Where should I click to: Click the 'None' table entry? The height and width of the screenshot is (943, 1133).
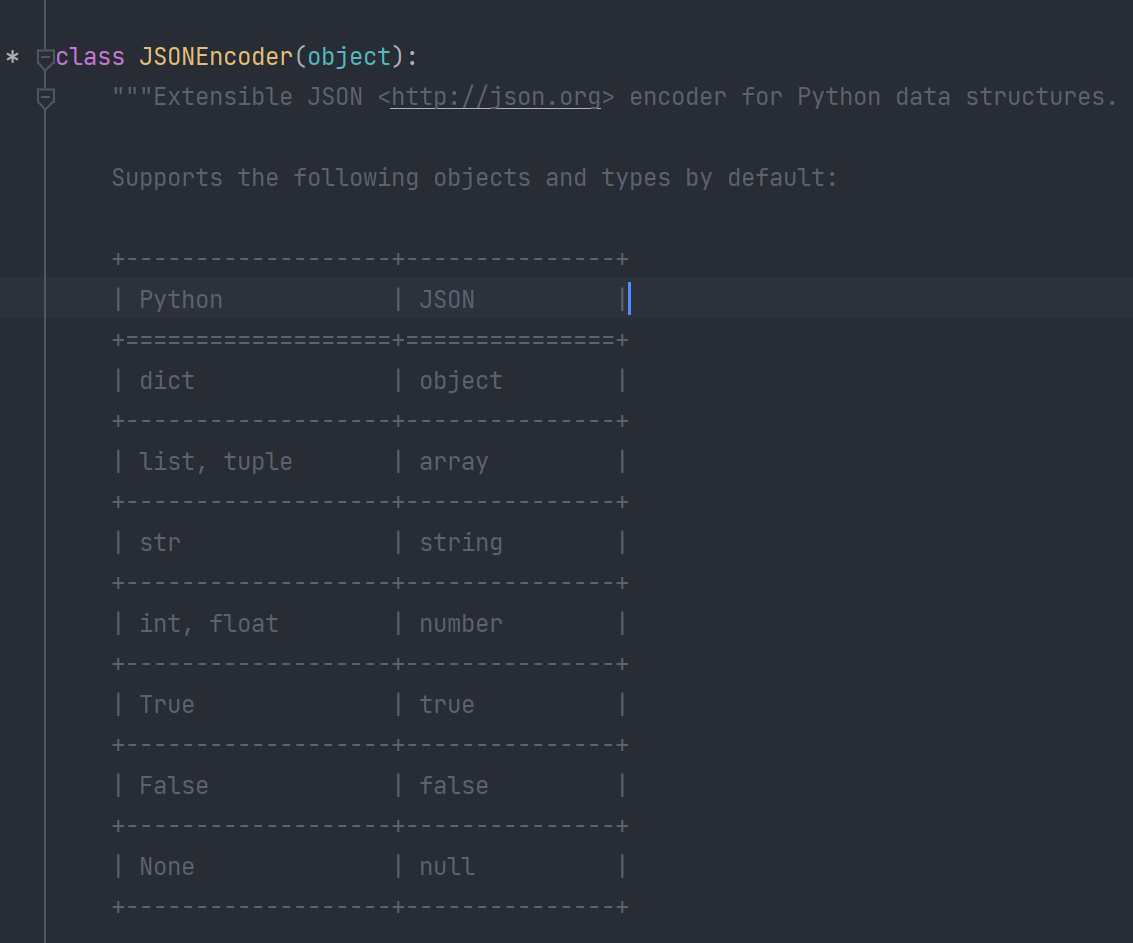tap(167, 867)
